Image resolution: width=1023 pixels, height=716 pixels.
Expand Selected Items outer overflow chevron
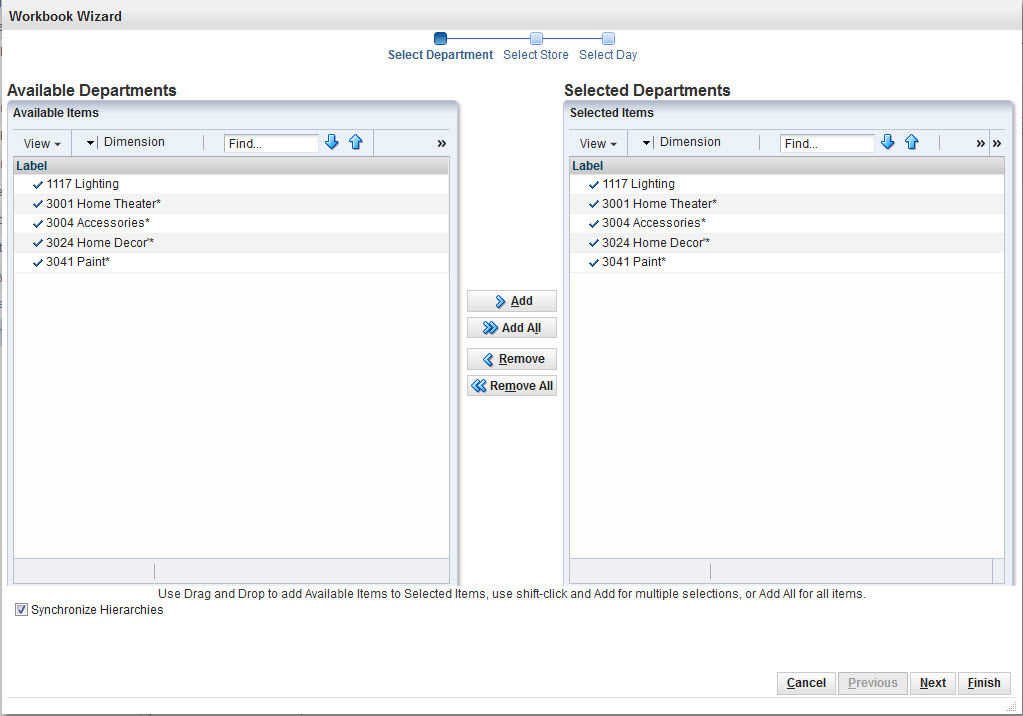click(x=996, y=143)
